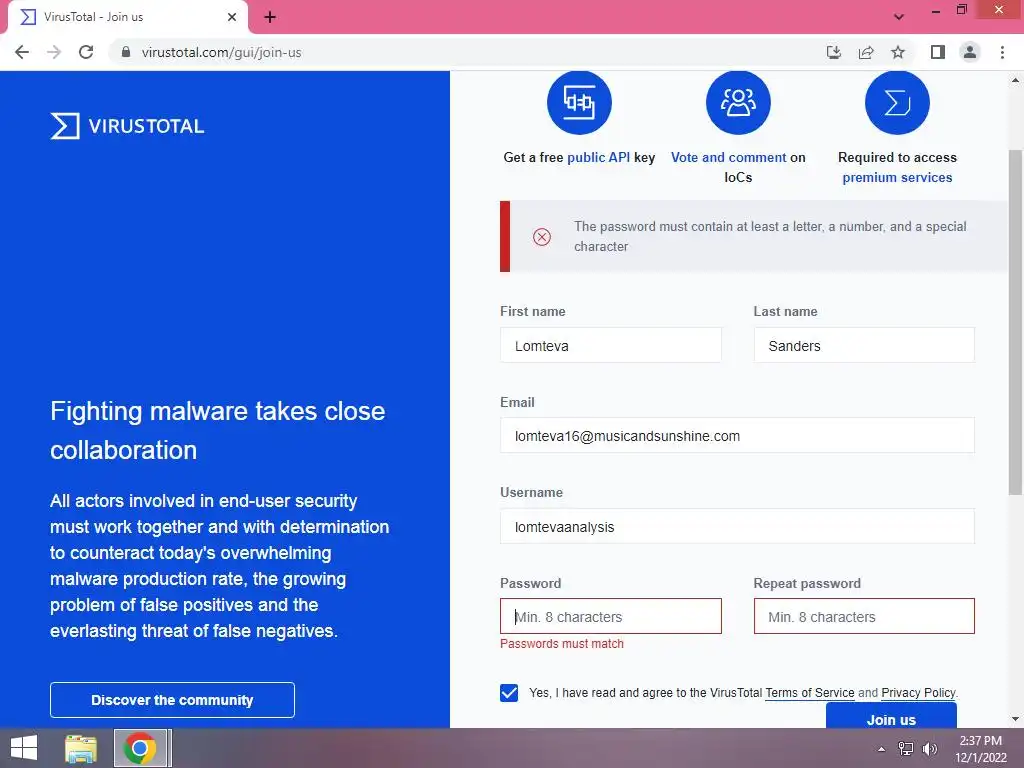Click the volume speaker tray icon
This screenshot has width=1024, height=768.
(x=929, y=749)
